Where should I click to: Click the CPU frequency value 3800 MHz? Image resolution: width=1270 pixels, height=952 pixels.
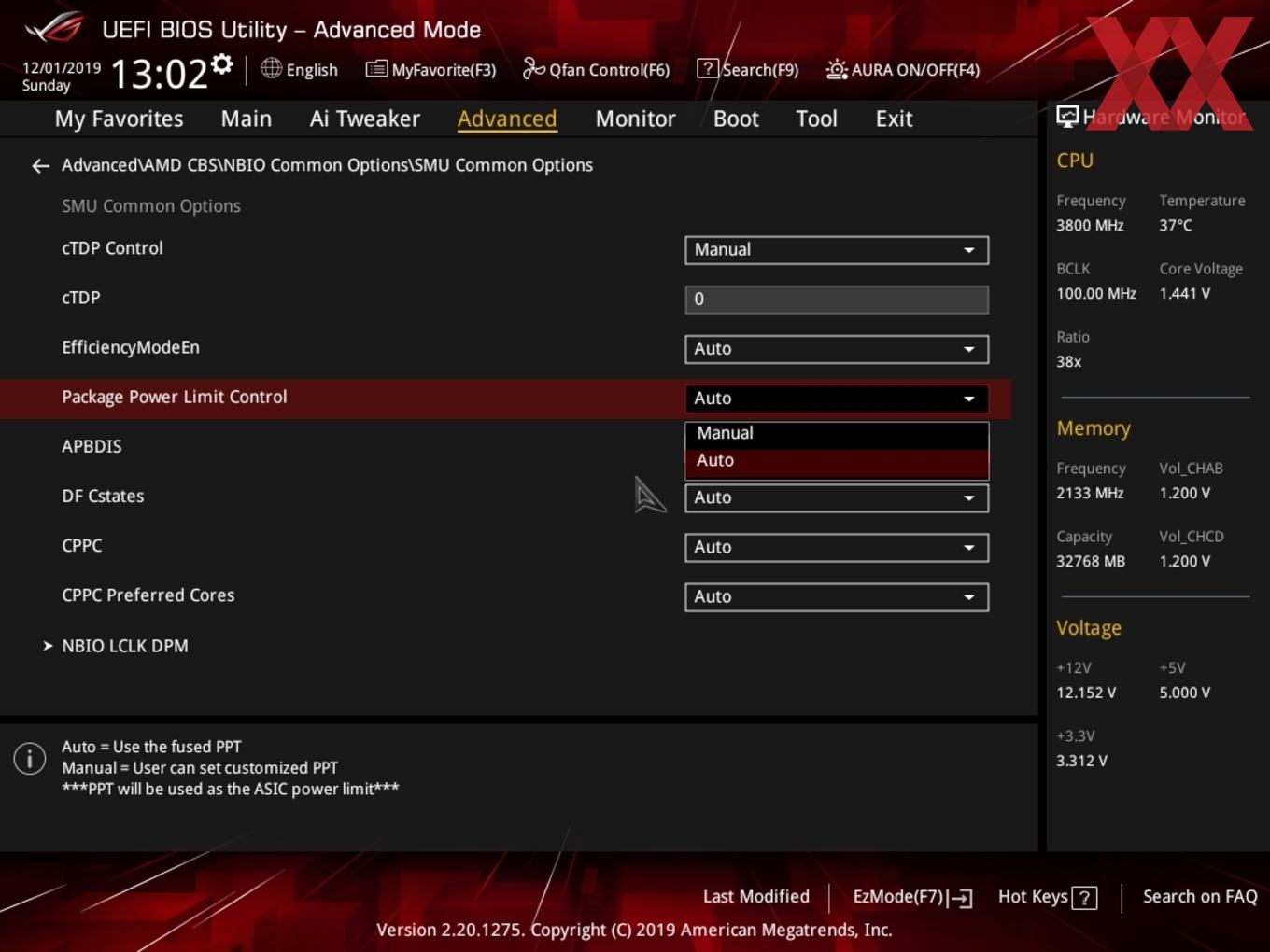(1090, 225)
